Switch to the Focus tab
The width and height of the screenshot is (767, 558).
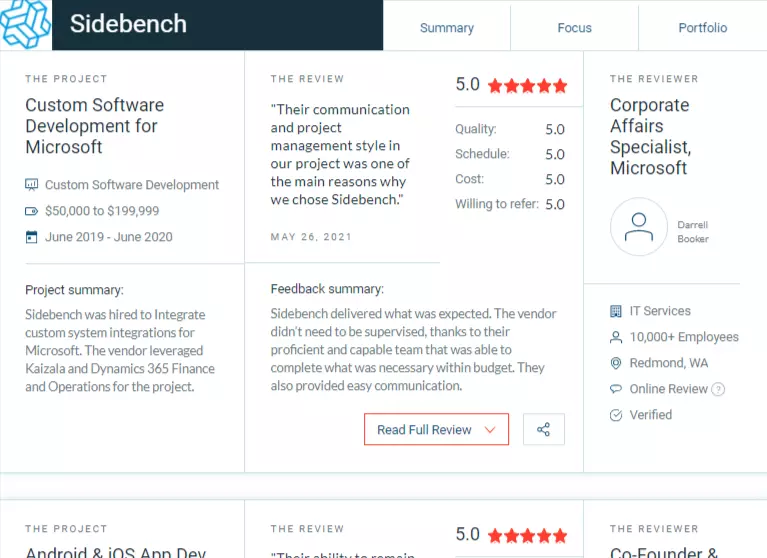pyautogui.click(x=574, y=28)
